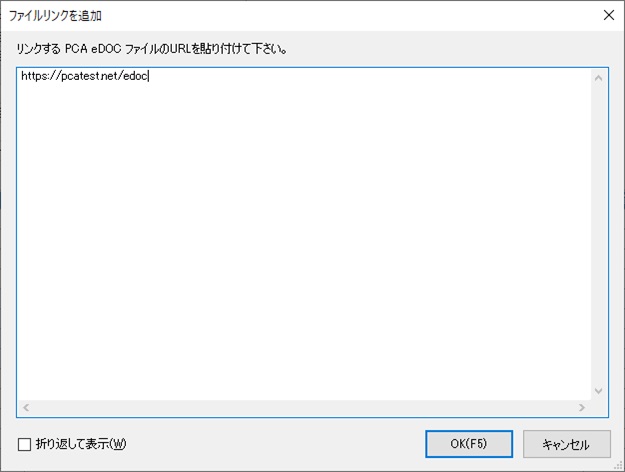Click 'edoc' at the end of the URL
The height and width of the screenshot is (472, 625).
(136, 76)
